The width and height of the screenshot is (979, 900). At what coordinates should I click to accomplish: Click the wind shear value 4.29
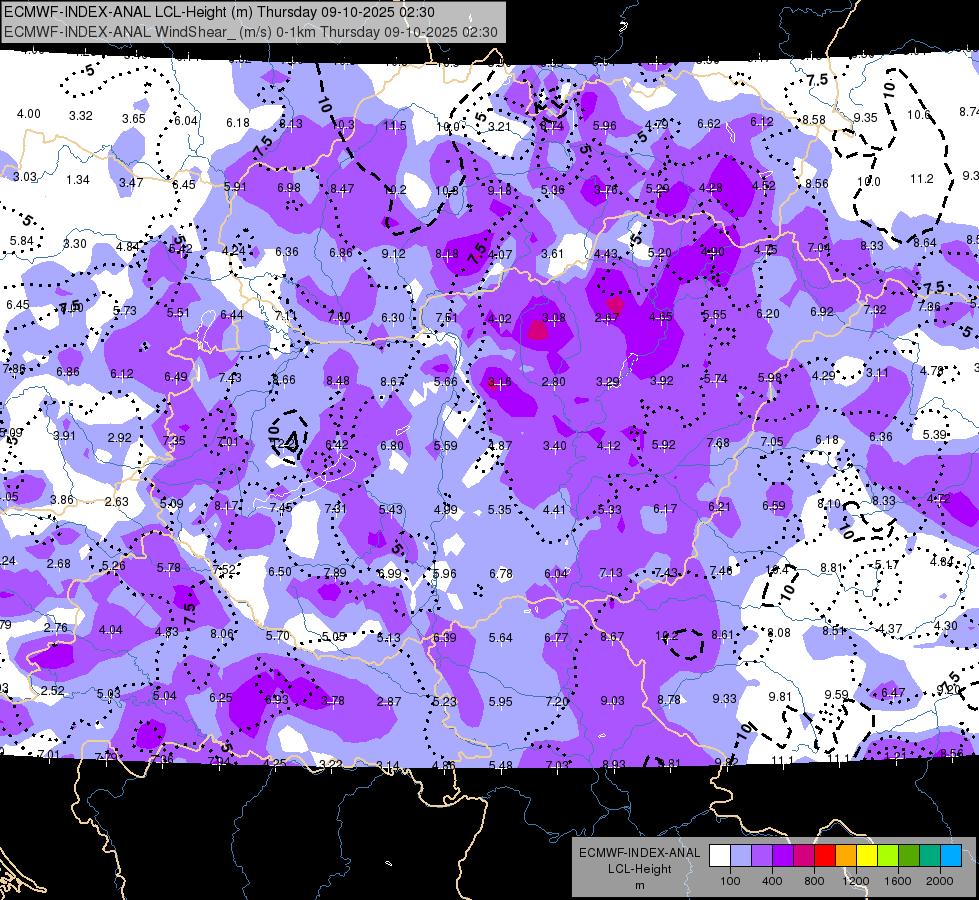(x=824, y=375)
